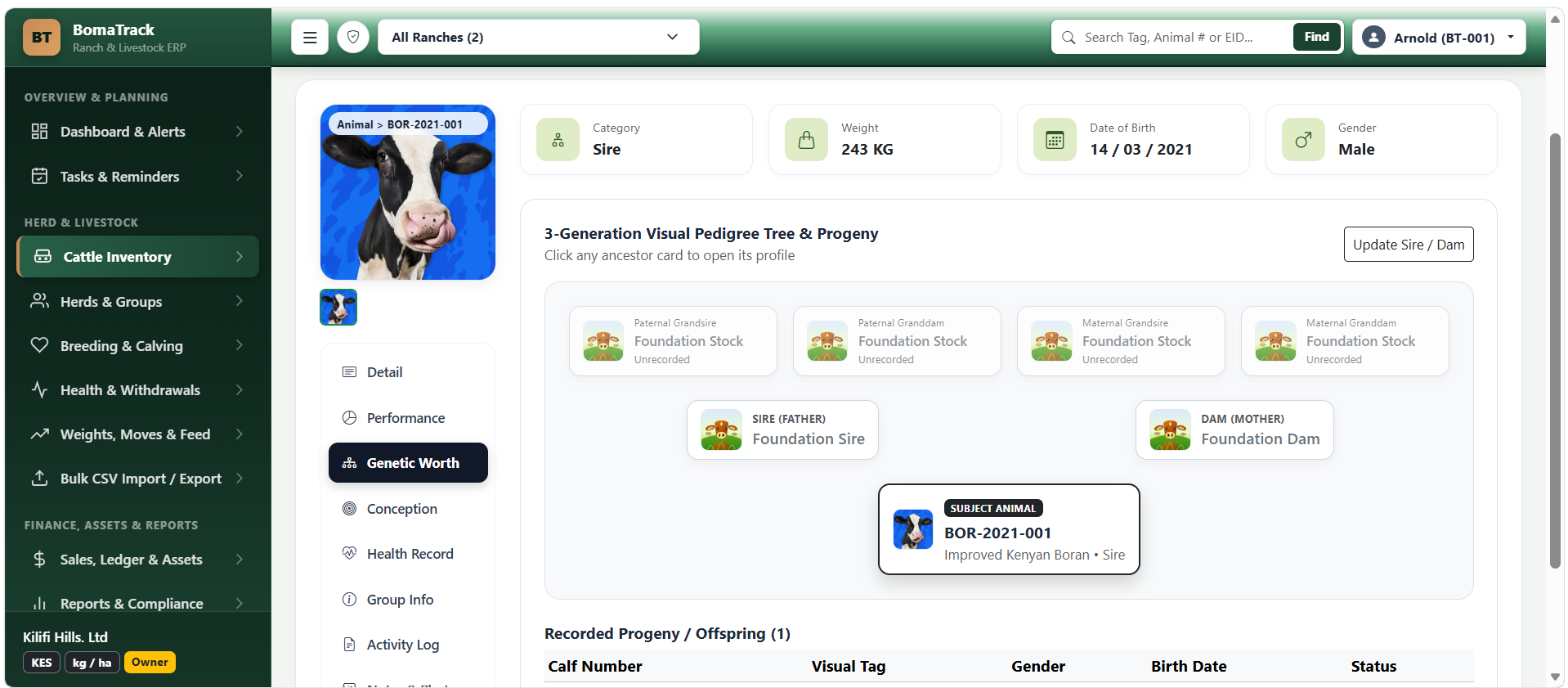Click the page vertical scrollbar
The width and height of the screenshot is (1568, 688).
pyautogui.click(x=1555, y=350)
